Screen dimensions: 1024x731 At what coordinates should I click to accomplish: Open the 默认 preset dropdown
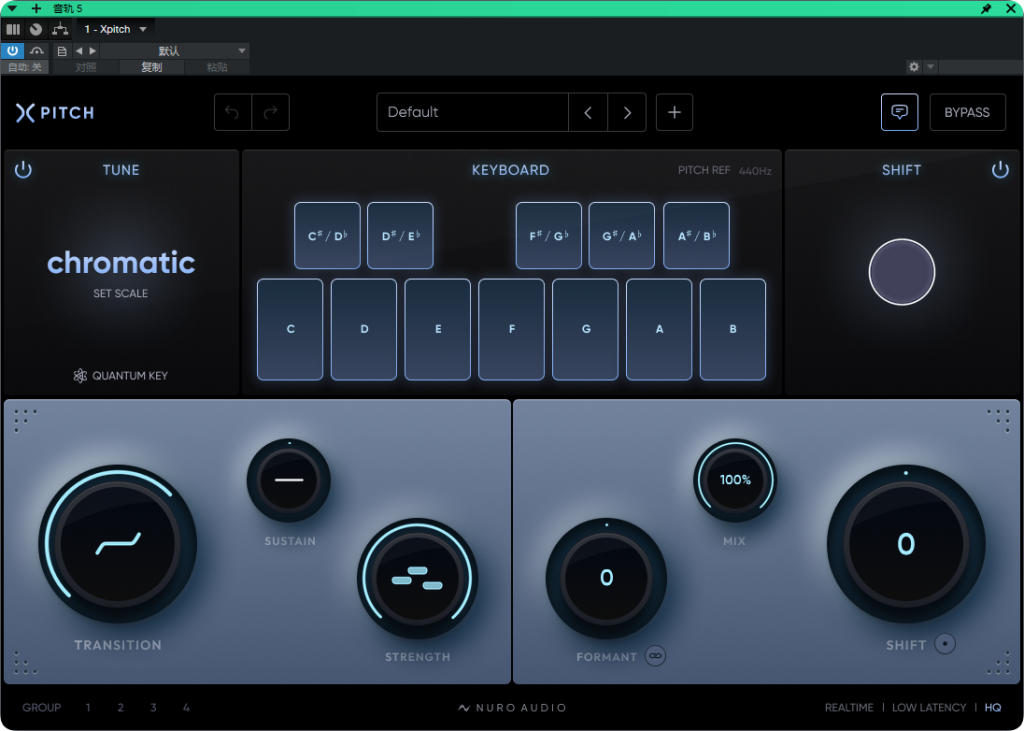point(174,51)
